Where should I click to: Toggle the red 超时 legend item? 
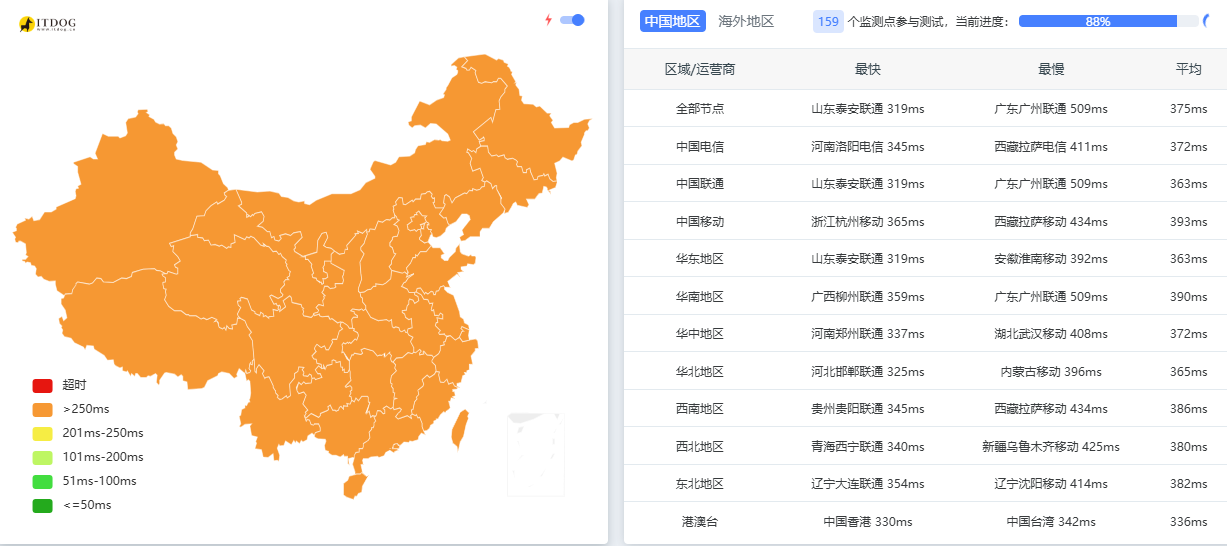(x=42, y=385)
